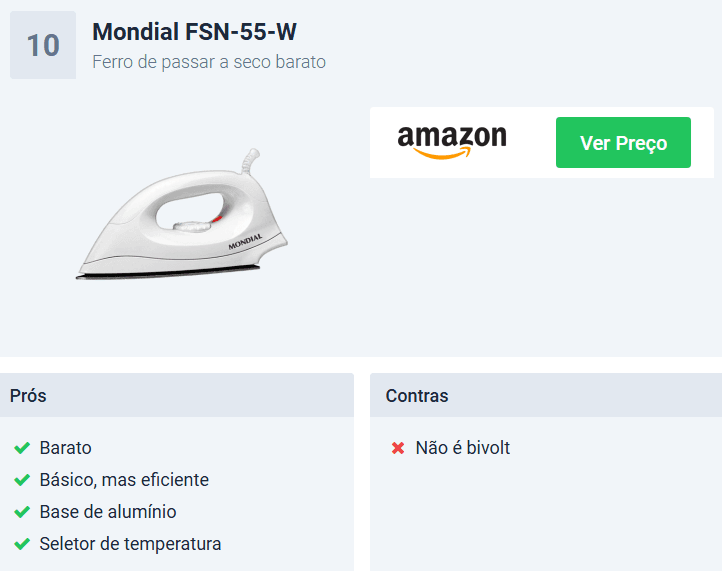Select the Mondial FSN-55-W title
This screenshot has width=722, height=571.
[x=194, y=32]
